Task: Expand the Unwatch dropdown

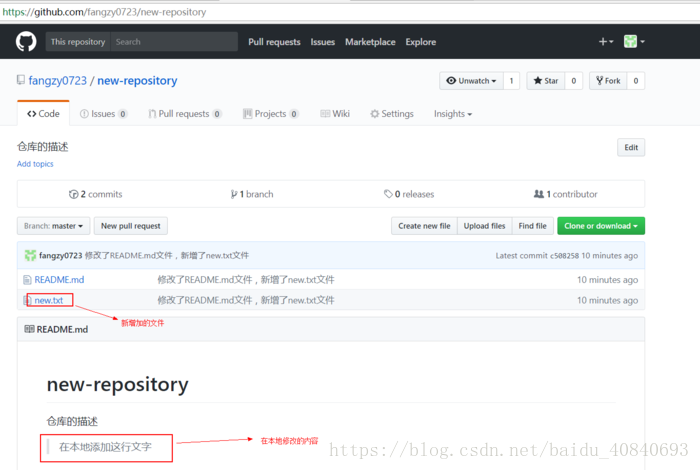Action: pyautogui.click(x=471, y=81)
